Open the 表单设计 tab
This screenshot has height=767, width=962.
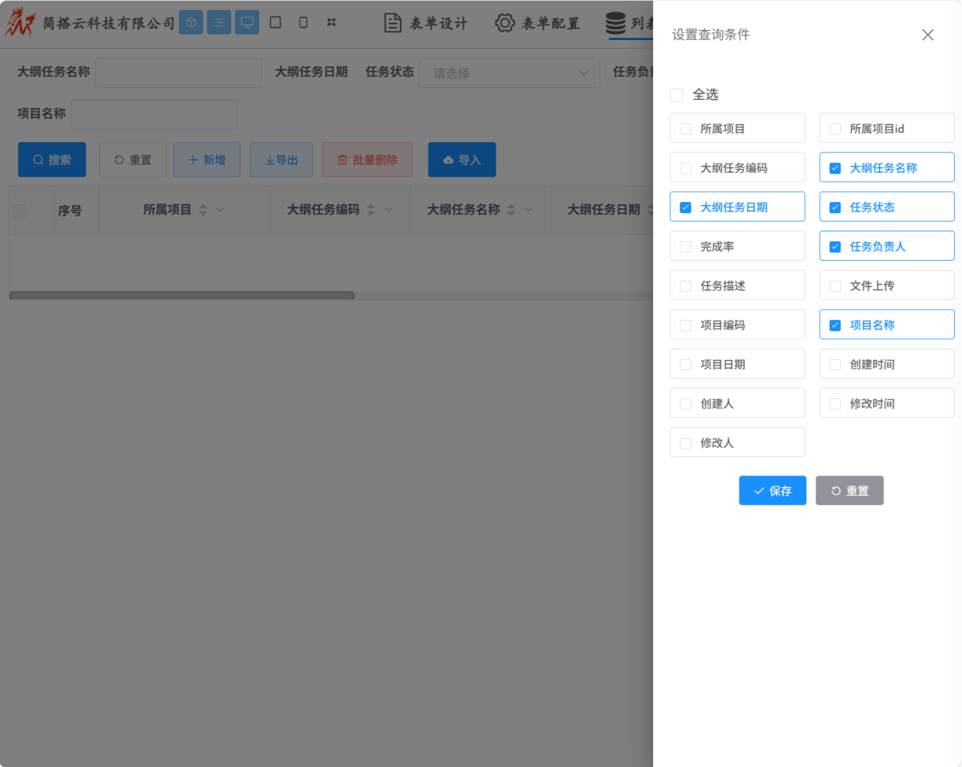[426, 23]
